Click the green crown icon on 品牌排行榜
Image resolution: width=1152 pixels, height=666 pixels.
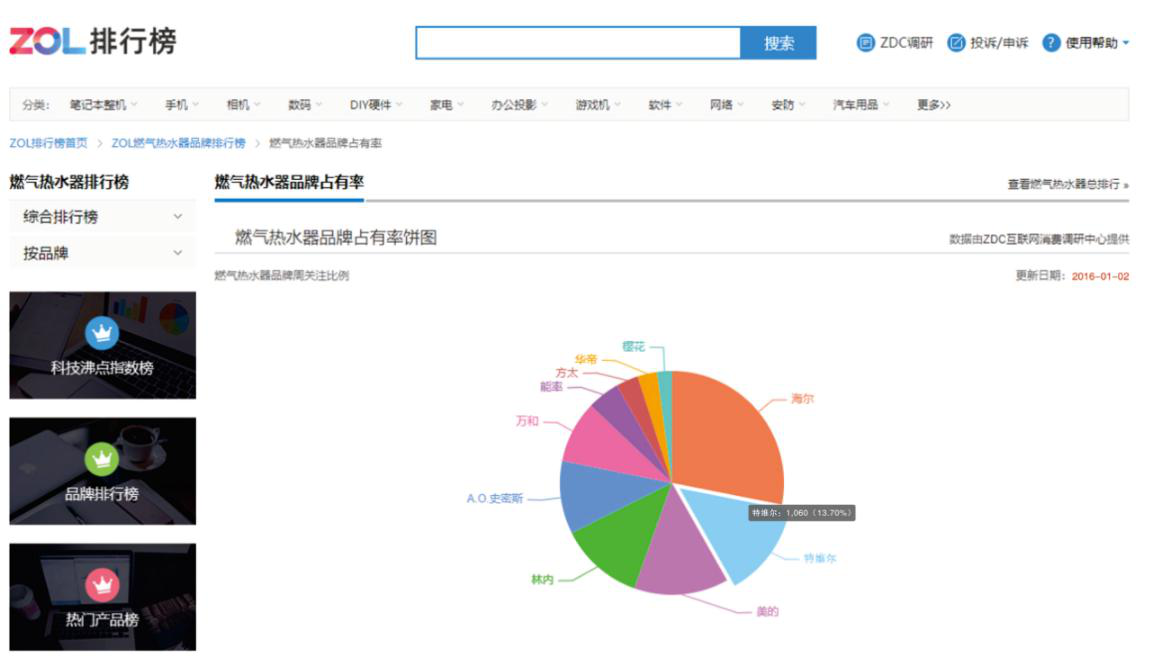coord(102,459)
